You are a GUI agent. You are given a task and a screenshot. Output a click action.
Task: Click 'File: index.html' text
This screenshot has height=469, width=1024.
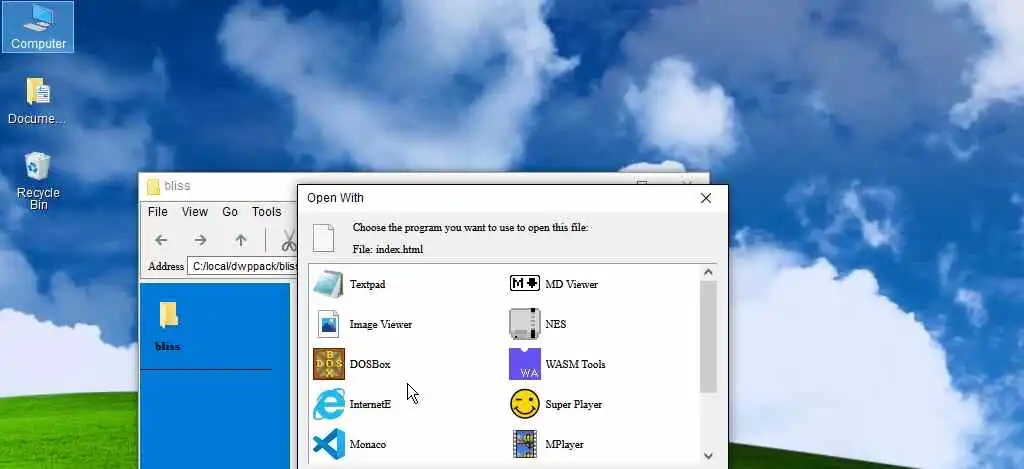[388, 250]
